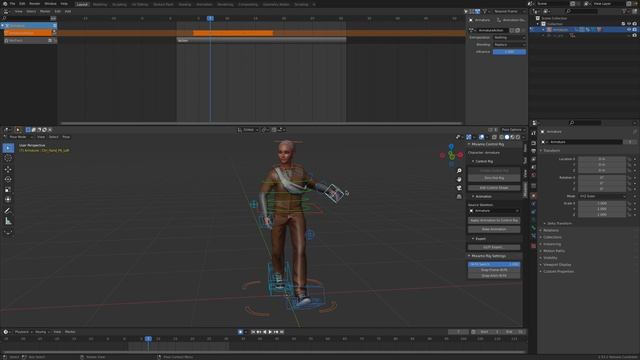Open the Render properties tab icon
This screenshot has height=360, width=640.
point(533,143)
